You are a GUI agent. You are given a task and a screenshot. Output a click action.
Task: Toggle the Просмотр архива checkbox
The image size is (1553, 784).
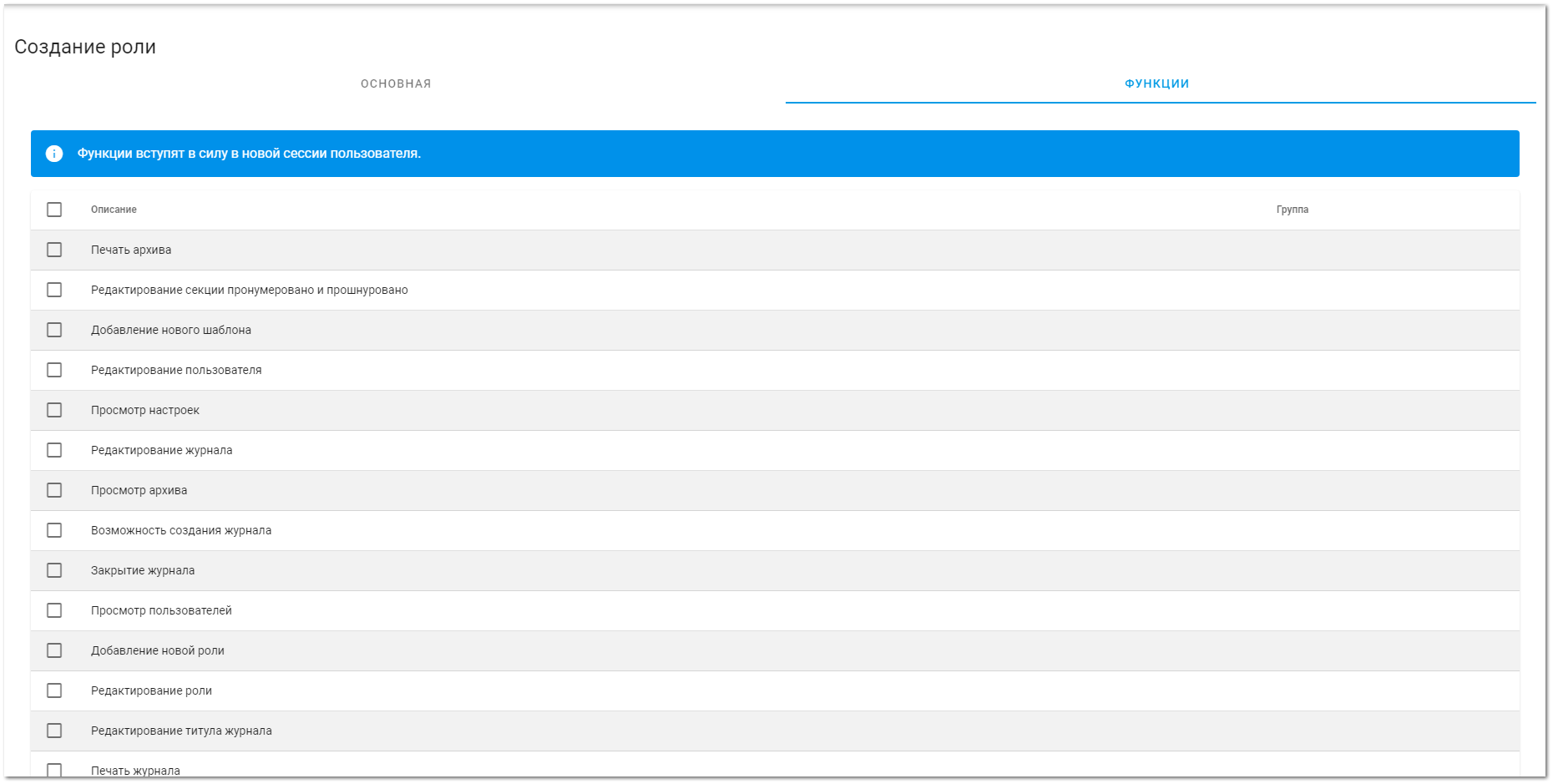pos(54,490)
